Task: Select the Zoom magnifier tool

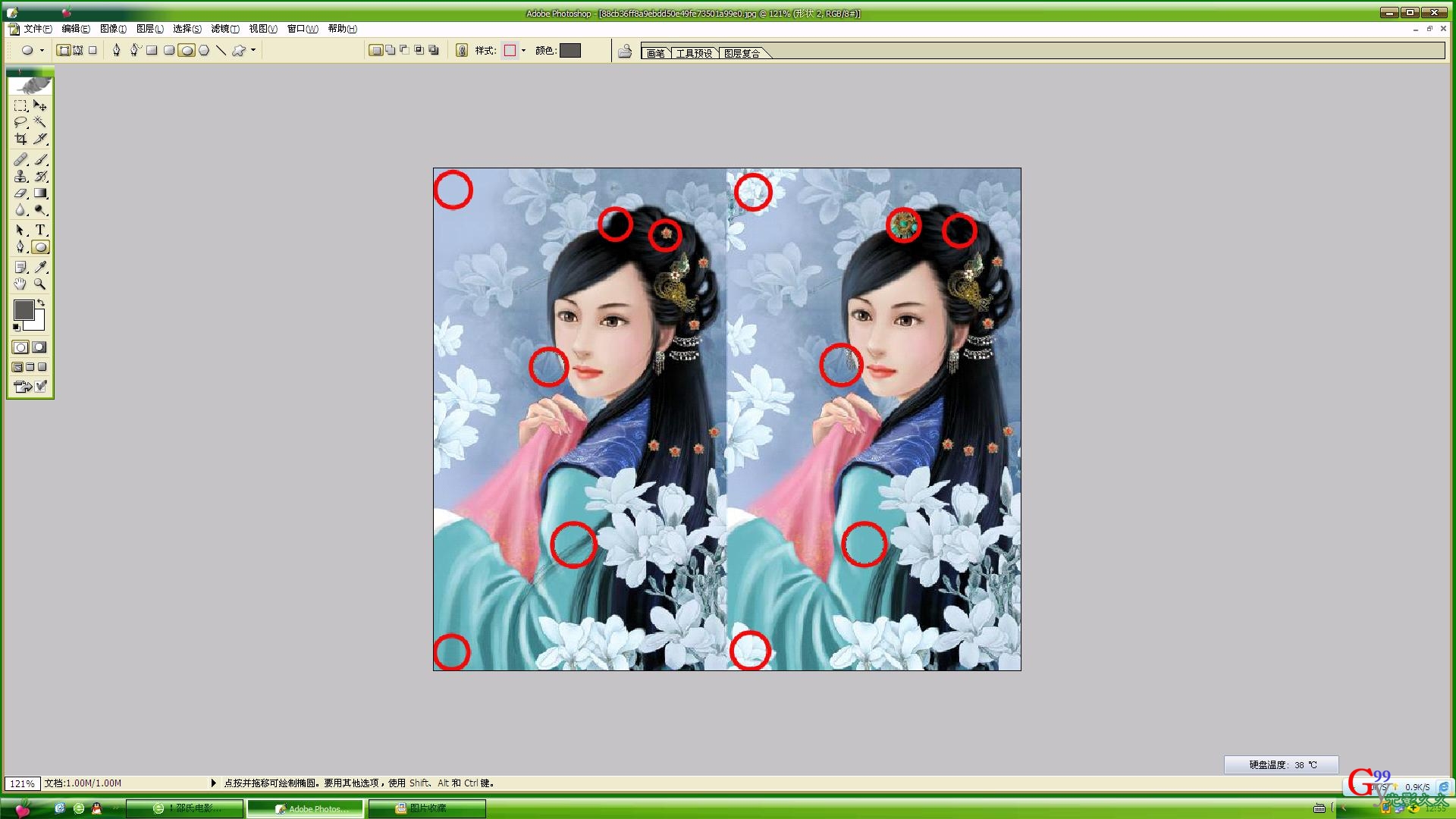Action: click(x=40, y=284)
